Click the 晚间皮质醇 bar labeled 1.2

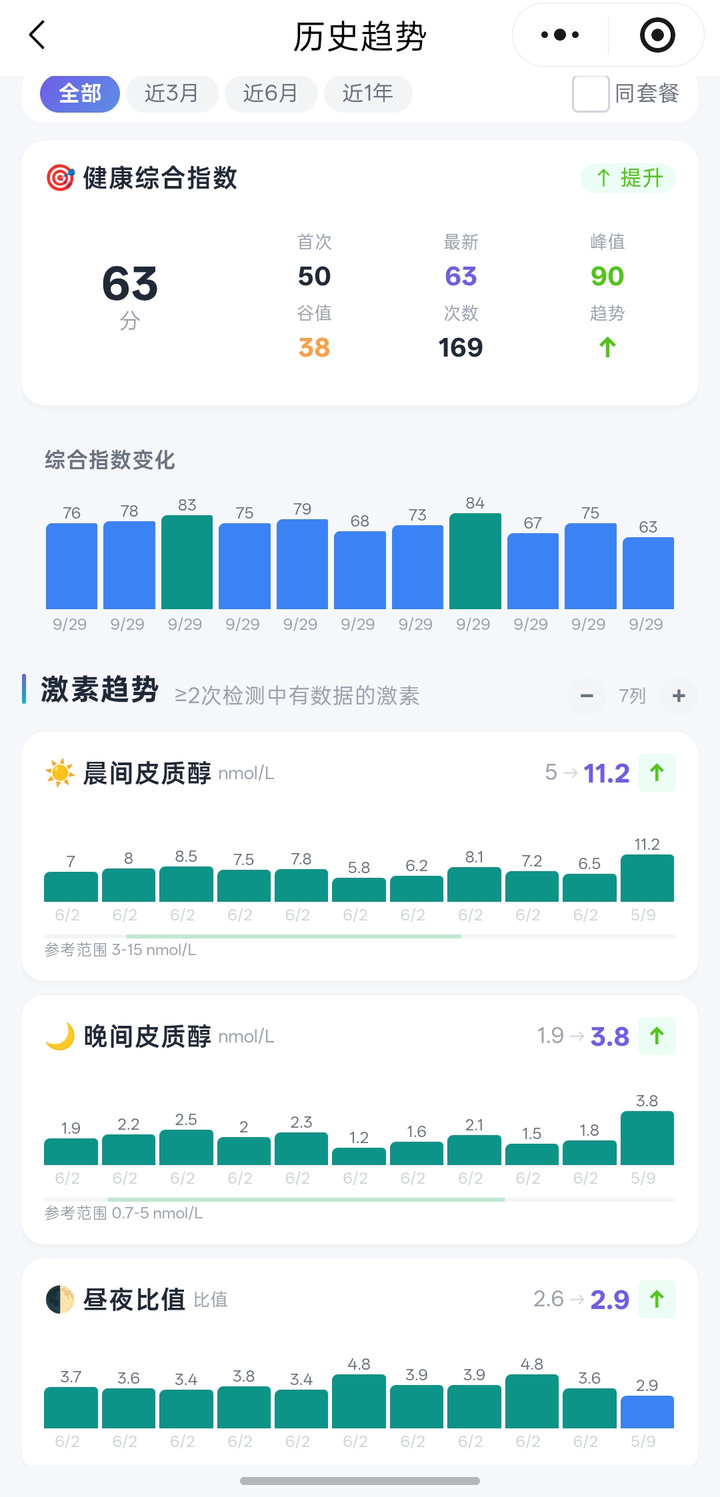point(359,1156)
